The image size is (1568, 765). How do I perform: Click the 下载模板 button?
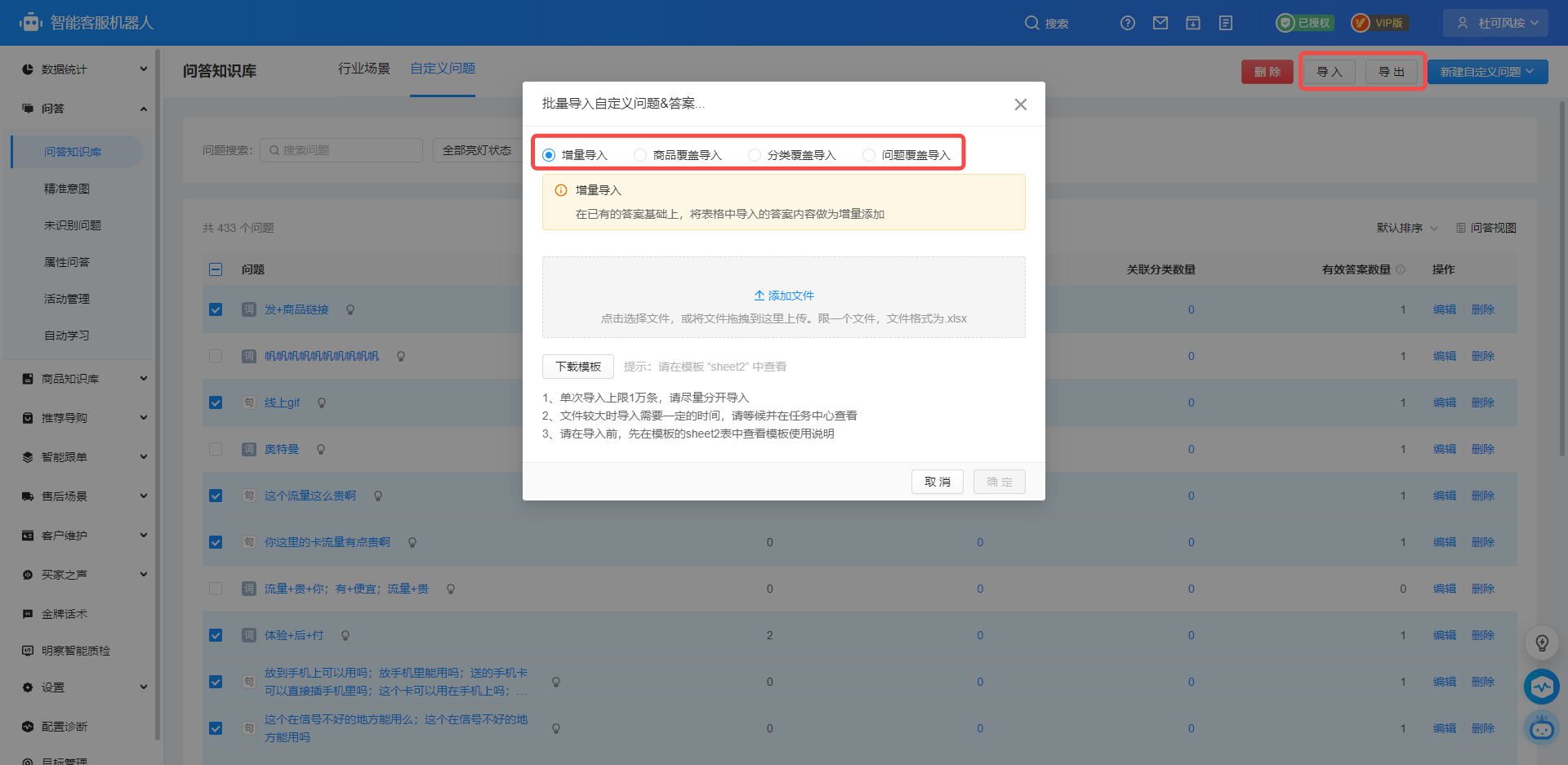(x=578, y=367)
